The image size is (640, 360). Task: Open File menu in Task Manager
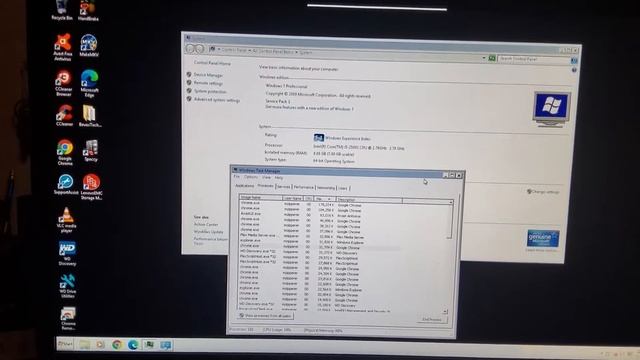(236, 177)
